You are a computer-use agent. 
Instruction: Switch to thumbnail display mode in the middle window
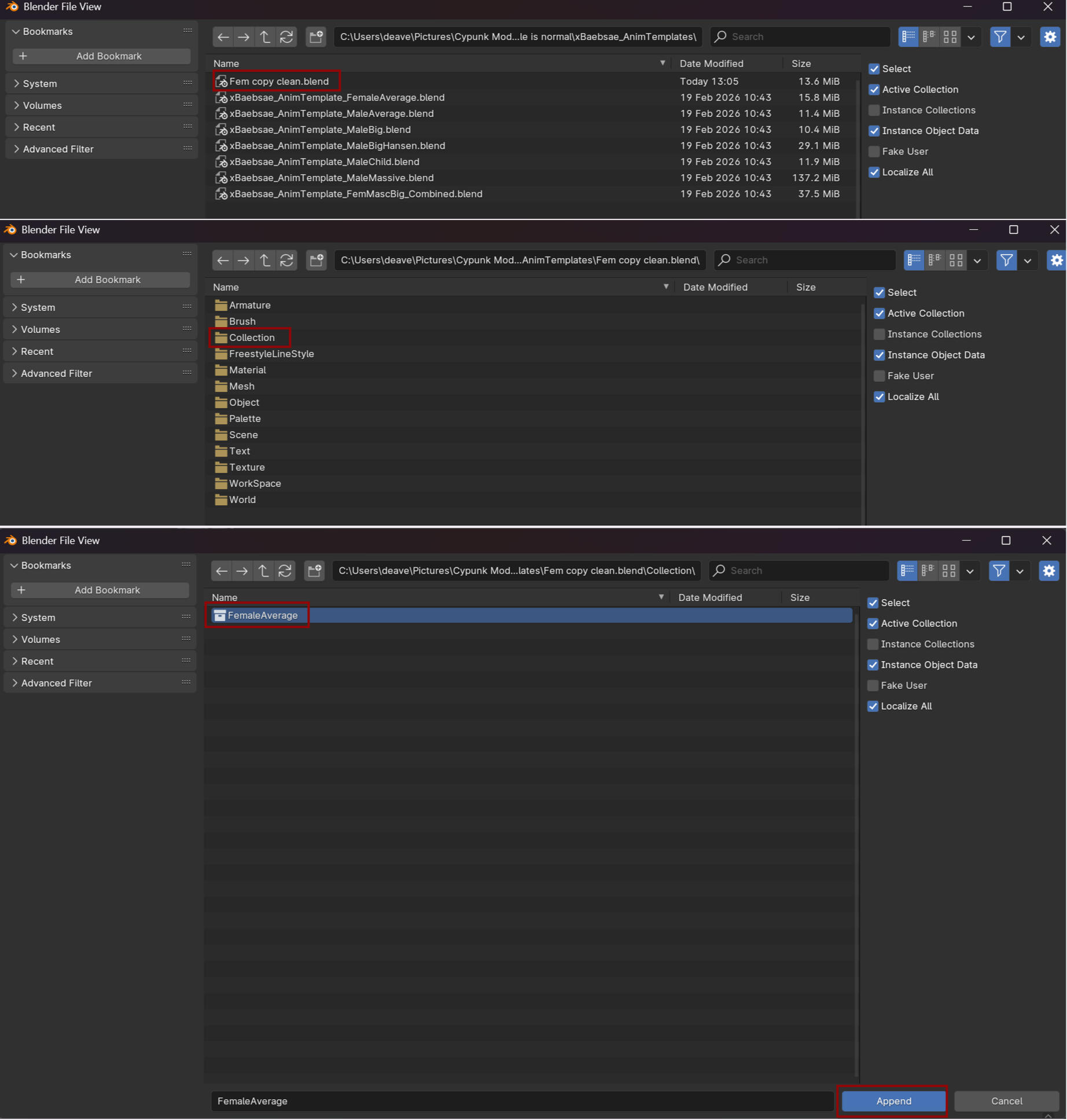(x=956, y=260)
